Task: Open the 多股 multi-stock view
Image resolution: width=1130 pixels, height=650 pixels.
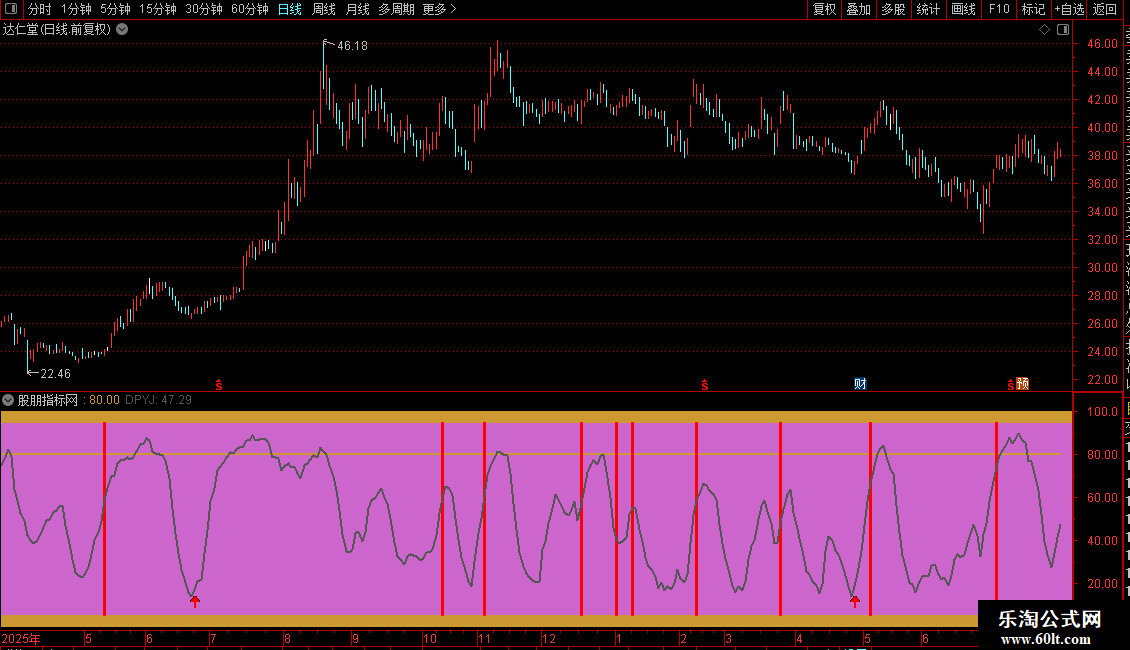Action: click(894, 9)
